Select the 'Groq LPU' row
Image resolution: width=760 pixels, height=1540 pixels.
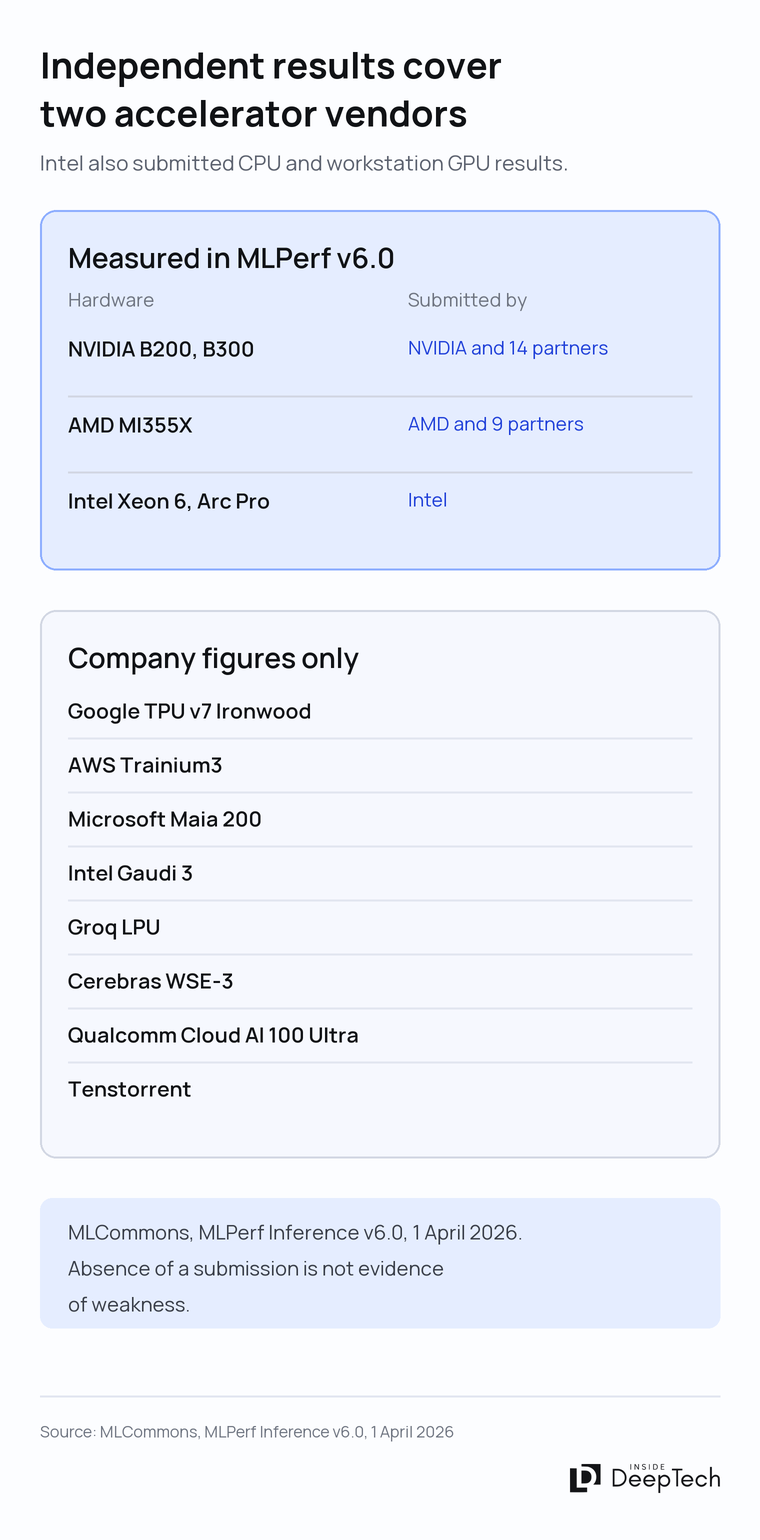tap(380, 927)
